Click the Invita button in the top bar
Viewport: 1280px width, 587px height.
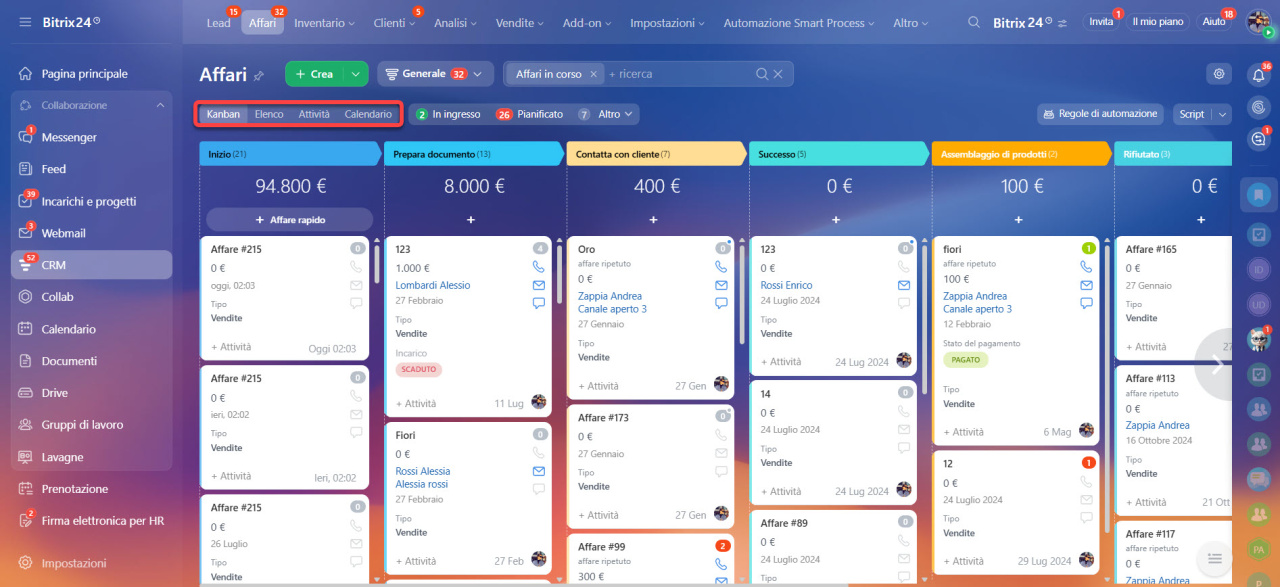[x=1100, y=22]
